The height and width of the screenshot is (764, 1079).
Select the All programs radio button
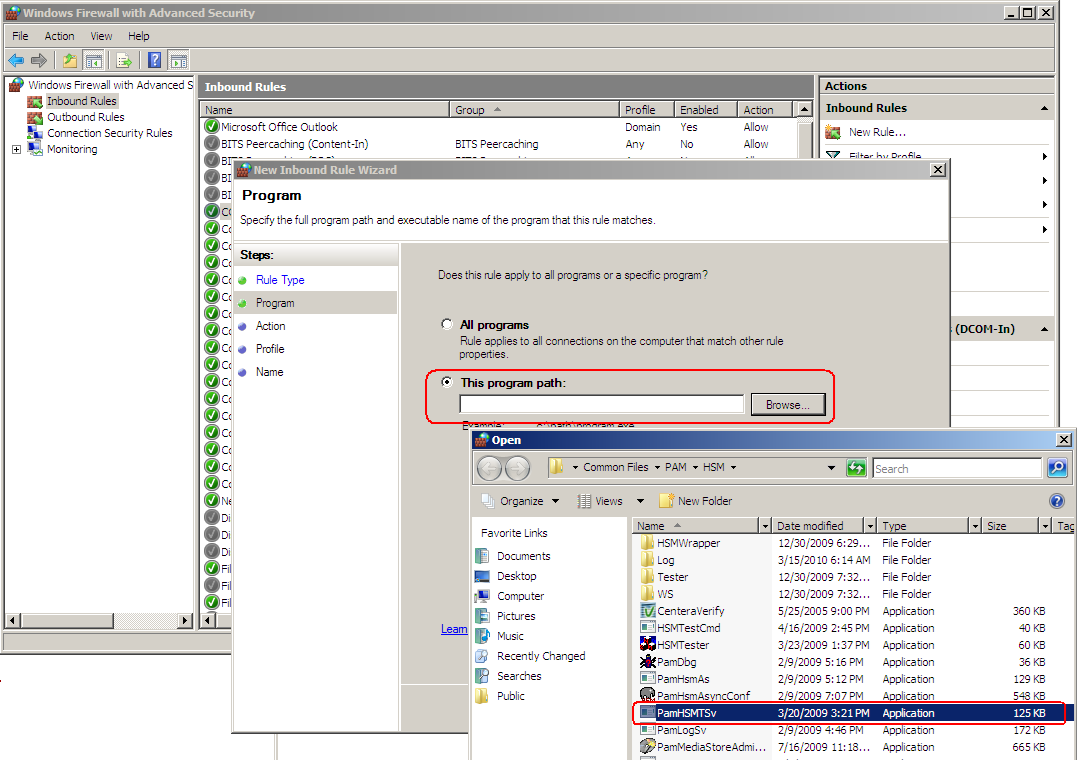(x=447, y=325)
